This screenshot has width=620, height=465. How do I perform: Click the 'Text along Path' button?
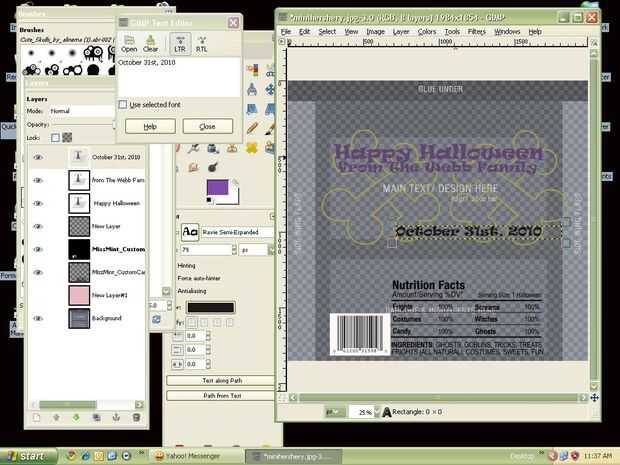click(222, 380)
